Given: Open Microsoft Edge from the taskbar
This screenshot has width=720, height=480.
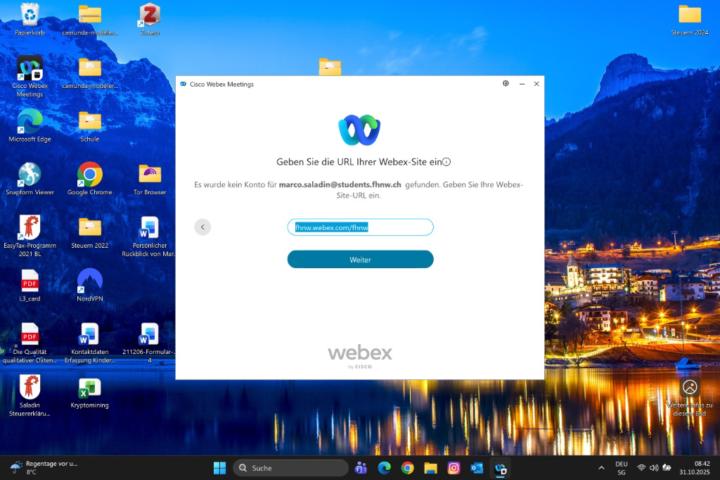Looking at the screenshot, I should 384,468.
